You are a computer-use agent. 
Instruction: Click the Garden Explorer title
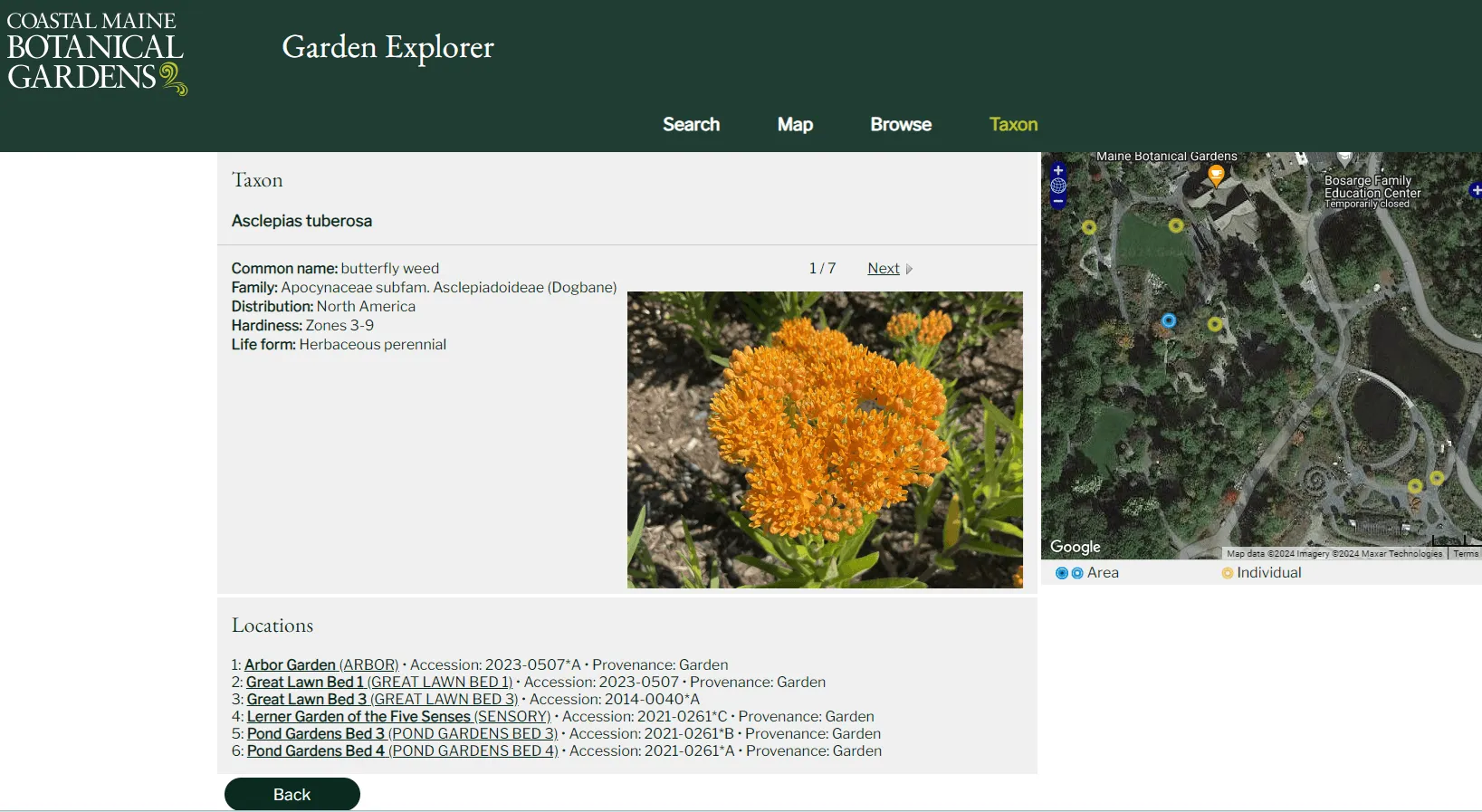tap(387, 47)
